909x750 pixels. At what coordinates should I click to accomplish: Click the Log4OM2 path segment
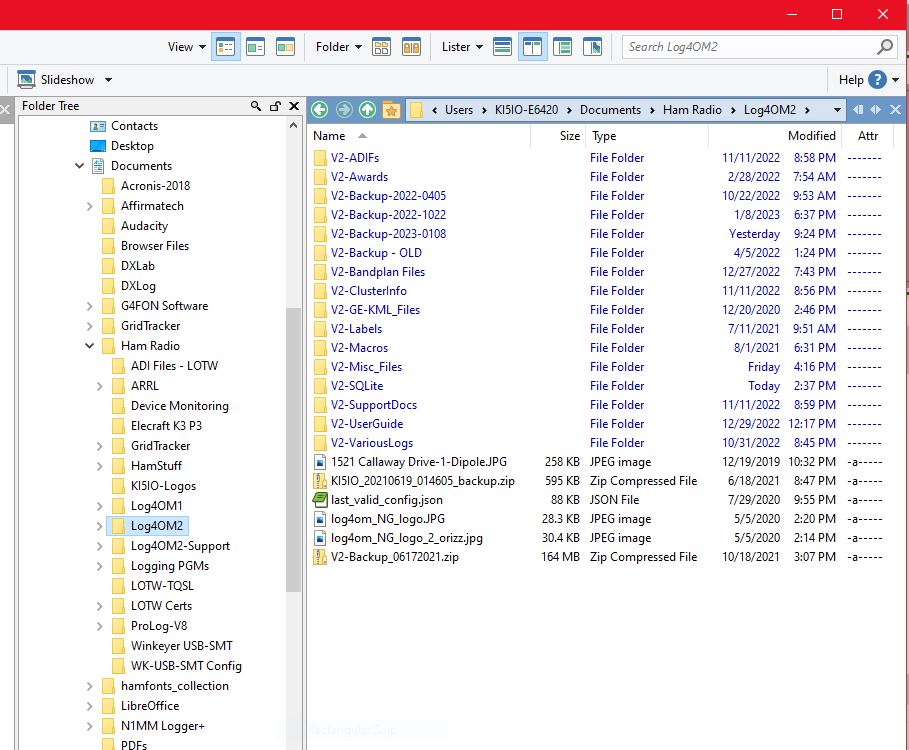(770, 110)
